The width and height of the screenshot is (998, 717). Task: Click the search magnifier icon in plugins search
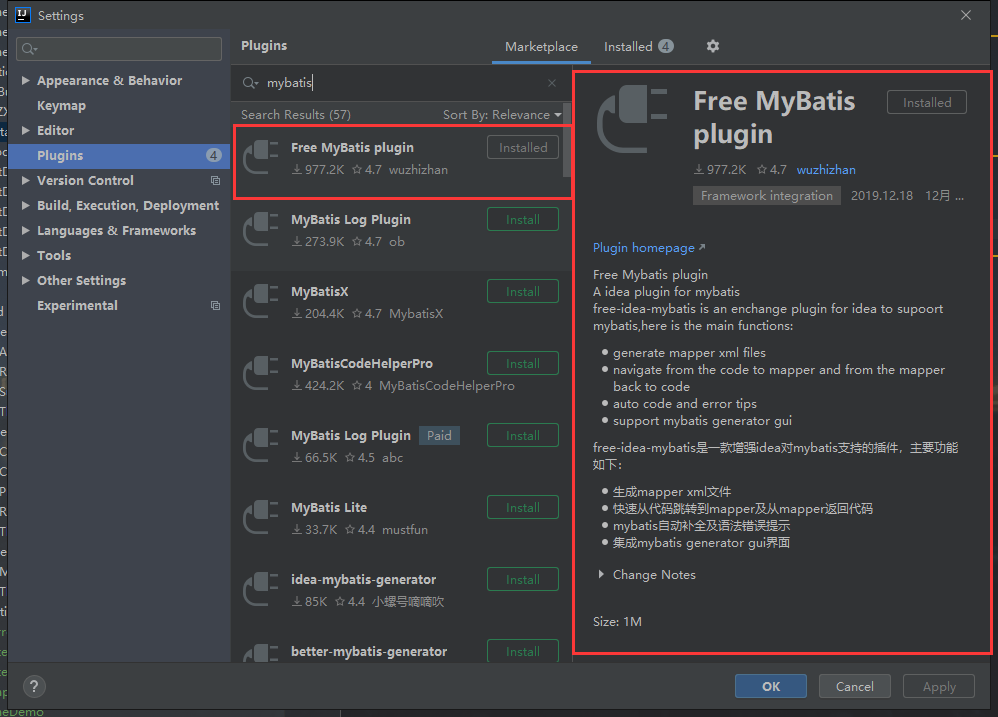tap(250, 84)
